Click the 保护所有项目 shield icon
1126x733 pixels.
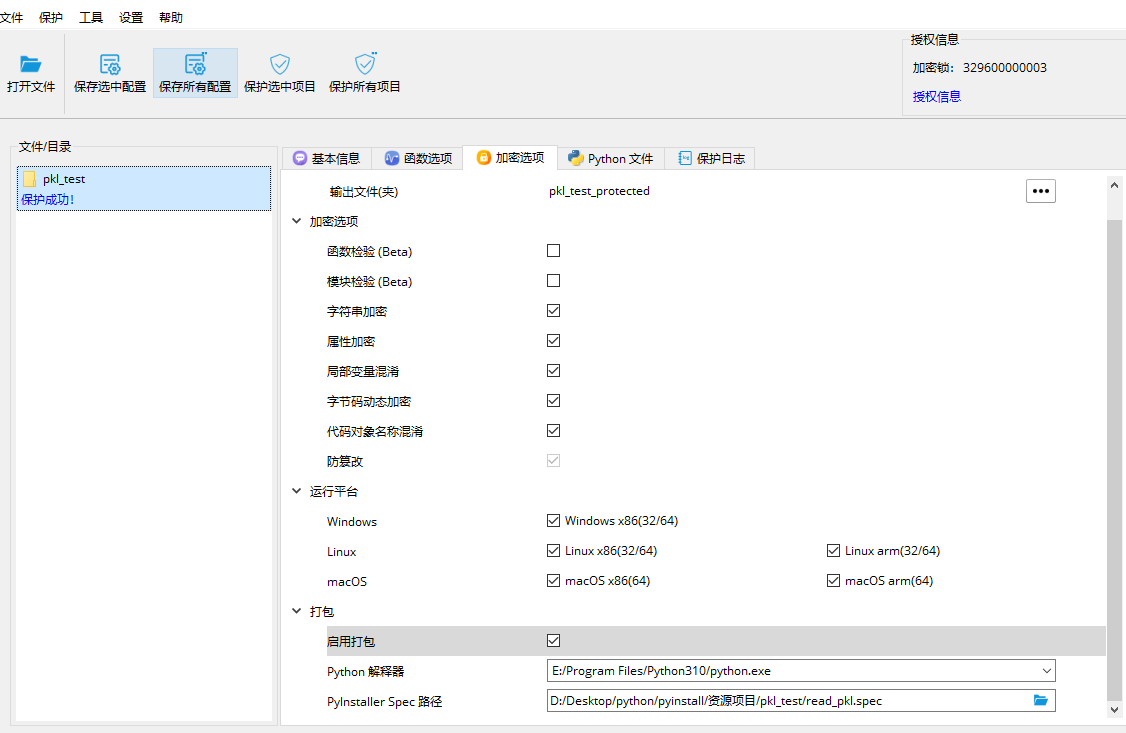(x=365, y=65)
